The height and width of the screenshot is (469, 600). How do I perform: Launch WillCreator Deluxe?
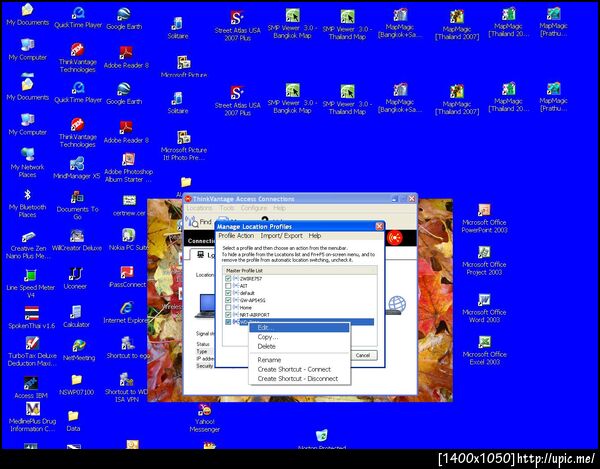tap(77, 236)
